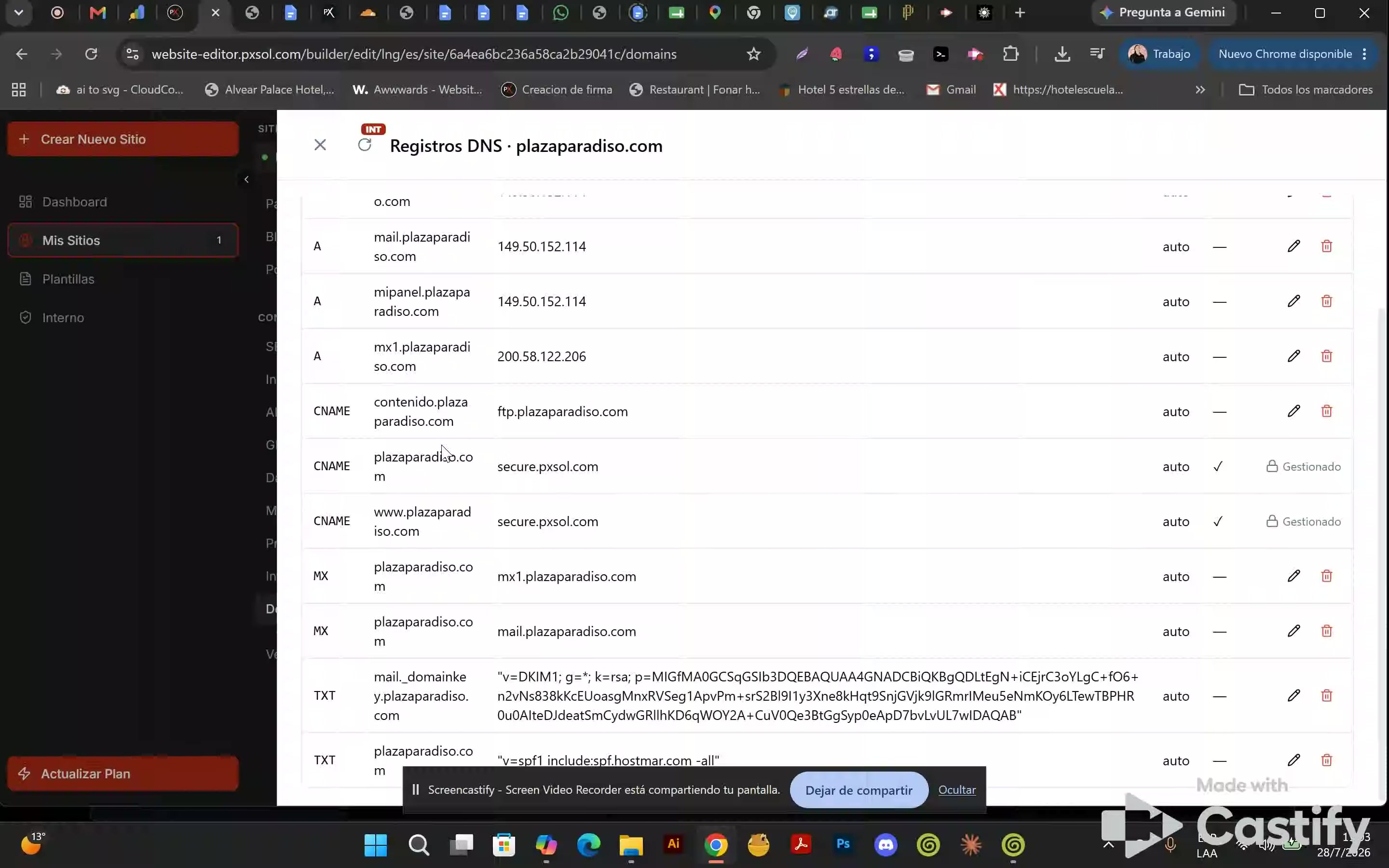The width and height of the screenshot is (1389, 868).
Task: Refresh DNS records with the reload icon
Action: click(x=365, y=145)
